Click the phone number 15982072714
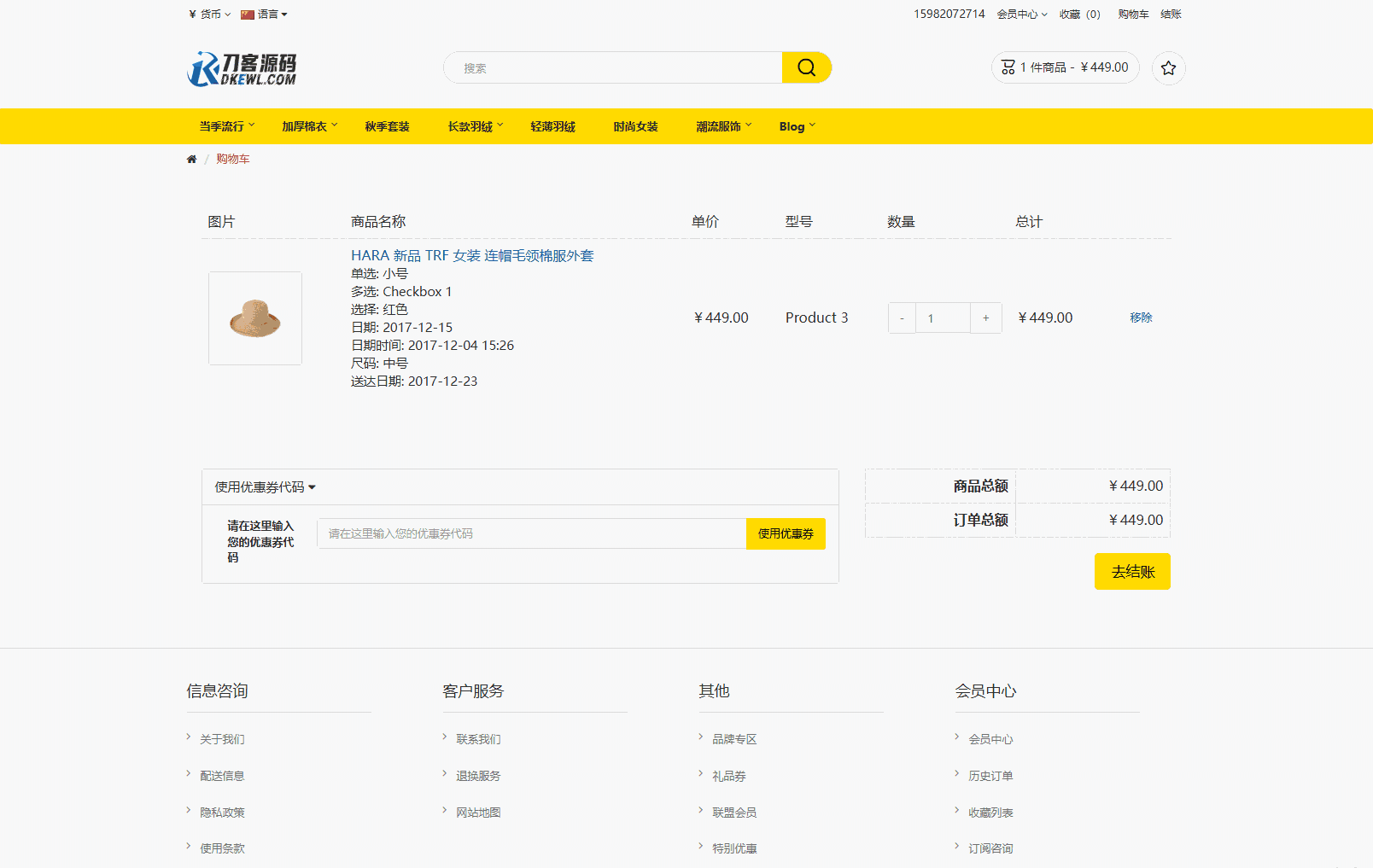 point(949,15)
